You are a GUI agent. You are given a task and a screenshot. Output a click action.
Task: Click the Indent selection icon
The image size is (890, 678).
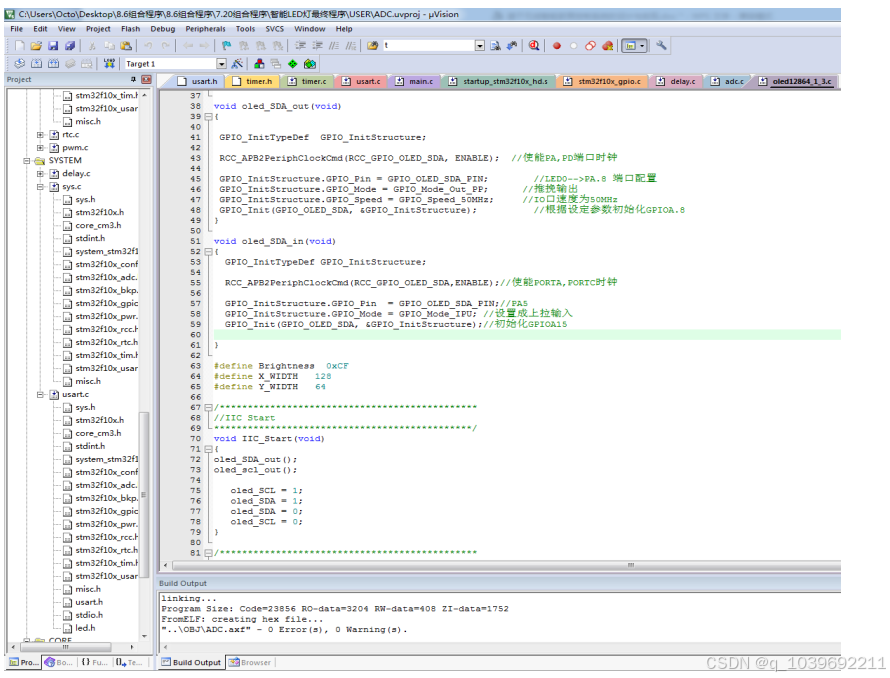pos(300,45)
